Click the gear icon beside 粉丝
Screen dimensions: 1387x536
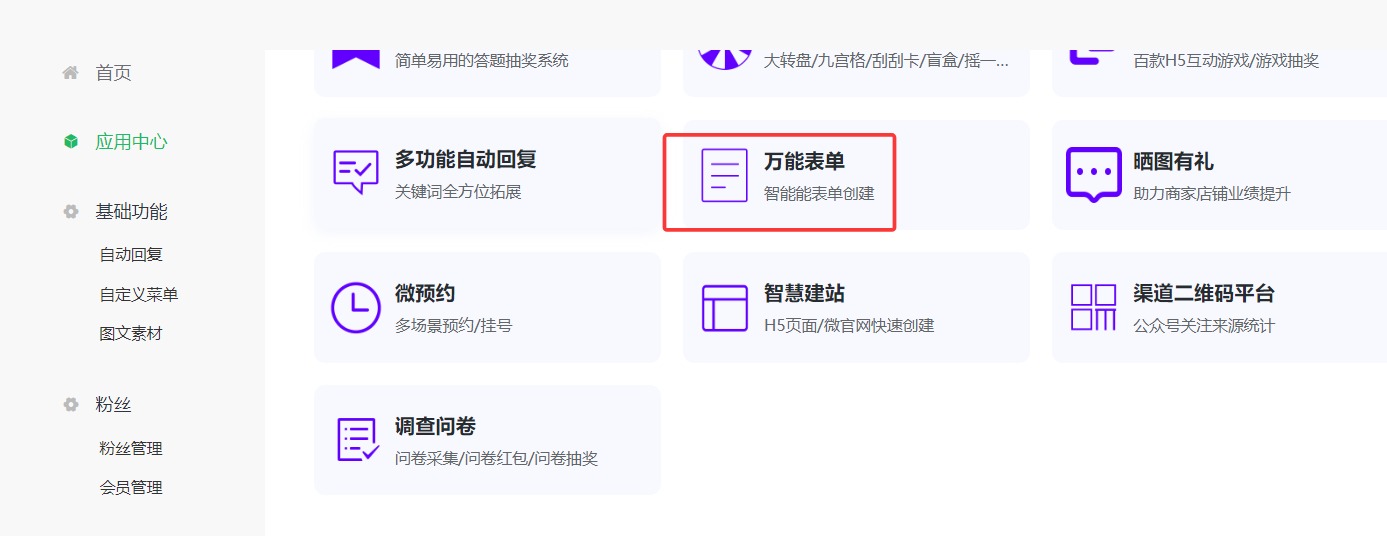coord(71,405)
